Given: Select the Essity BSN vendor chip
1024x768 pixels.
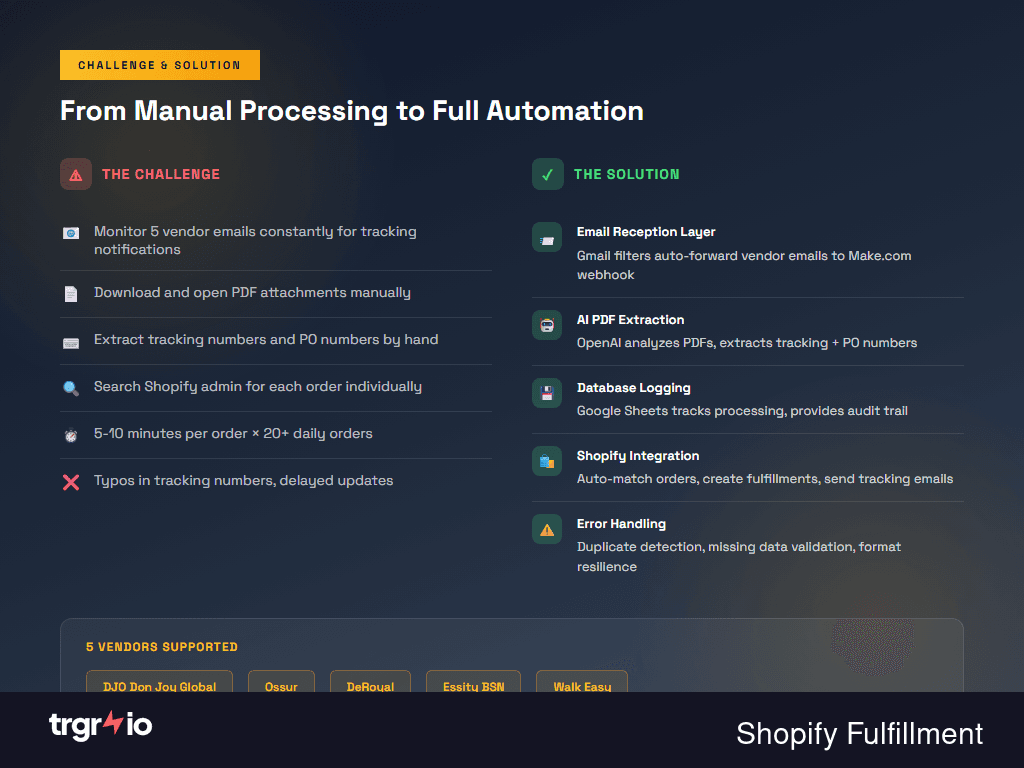Looking at the screenshot, I should pos(473,686).
